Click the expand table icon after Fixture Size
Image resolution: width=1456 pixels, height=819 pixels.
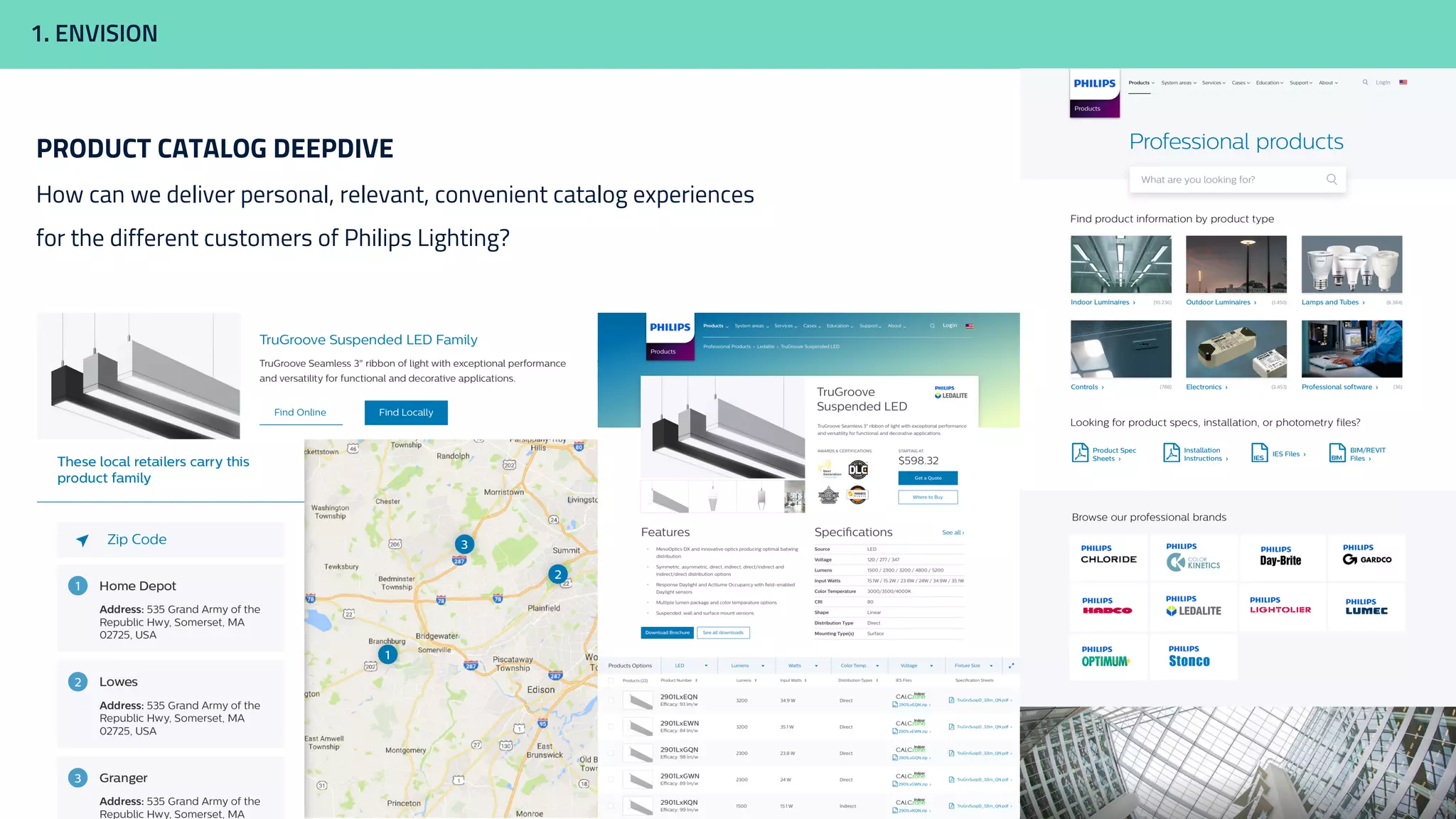pos(1011,666)
